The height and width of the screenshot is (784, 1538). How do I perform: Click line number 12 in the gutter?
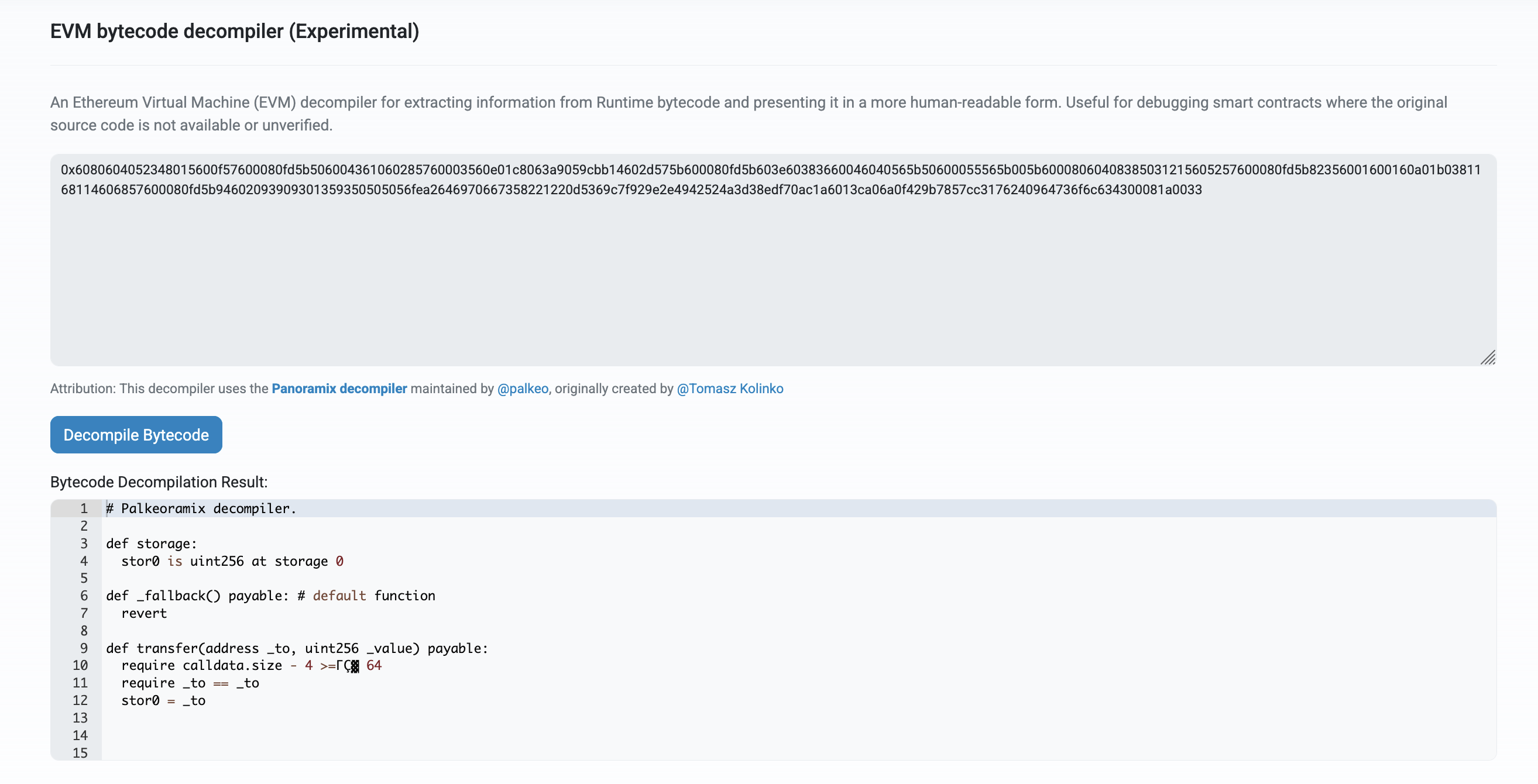[80, 701]
